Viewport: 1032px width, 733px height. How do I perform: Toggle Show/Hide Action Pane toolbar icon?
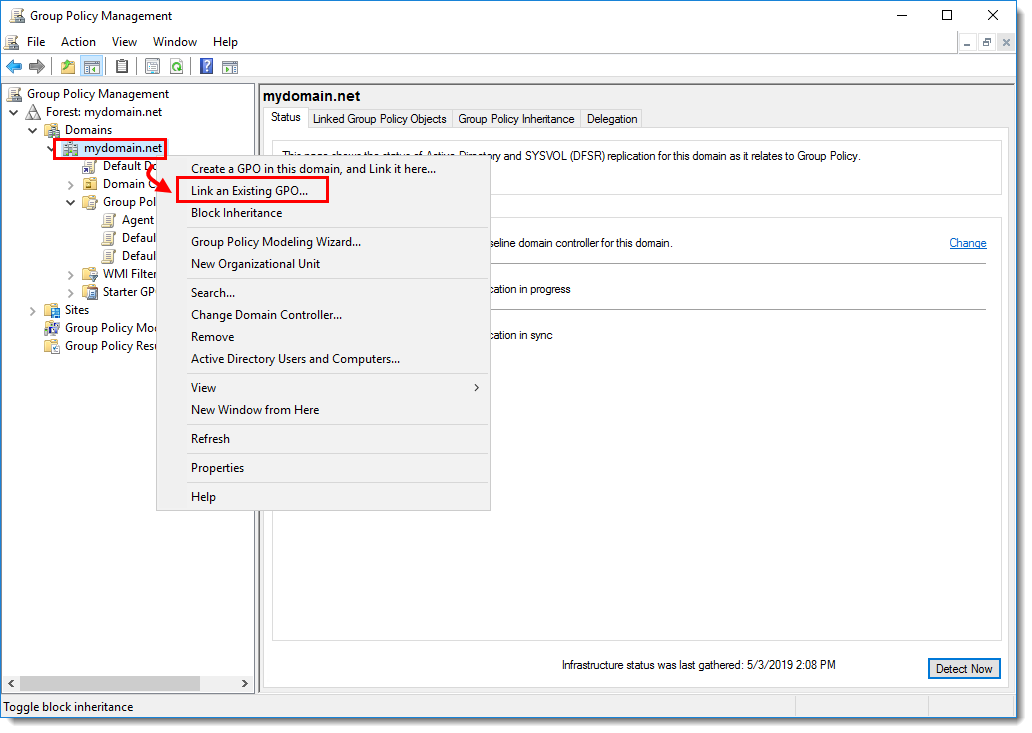[230, 67]
